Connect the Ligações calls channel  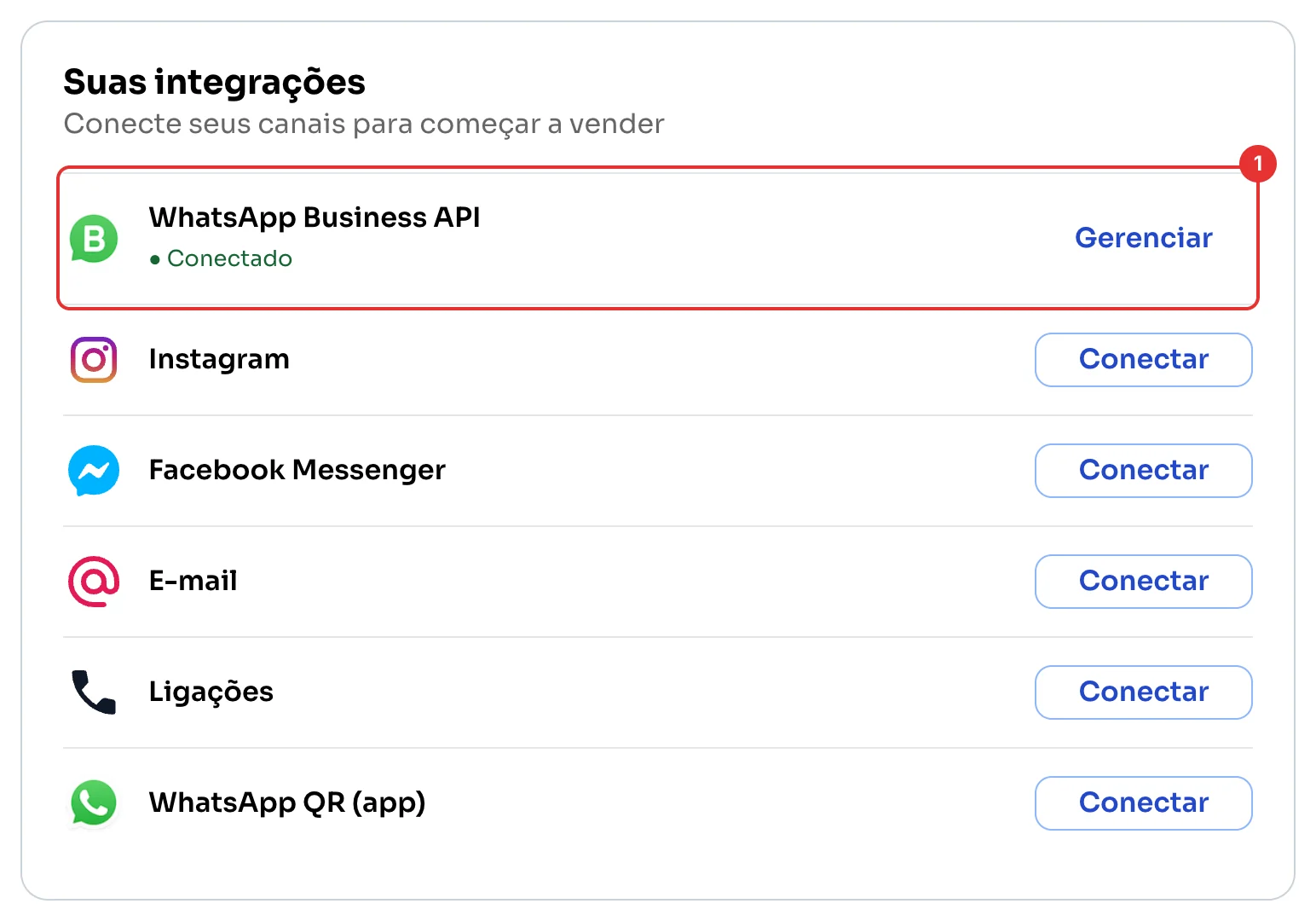1143,692
